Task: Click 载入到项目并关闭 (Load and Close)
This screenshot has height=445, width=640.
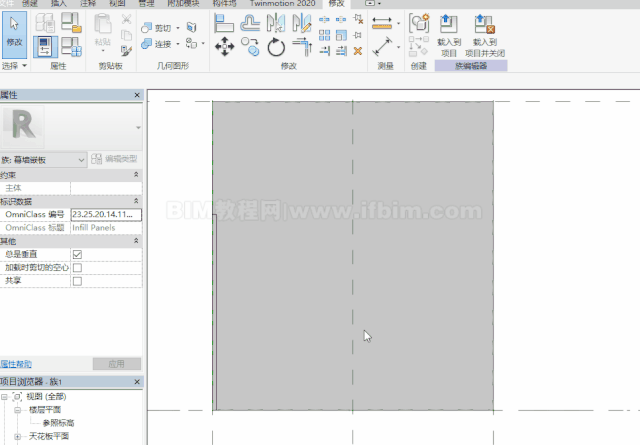Action: 485,35
